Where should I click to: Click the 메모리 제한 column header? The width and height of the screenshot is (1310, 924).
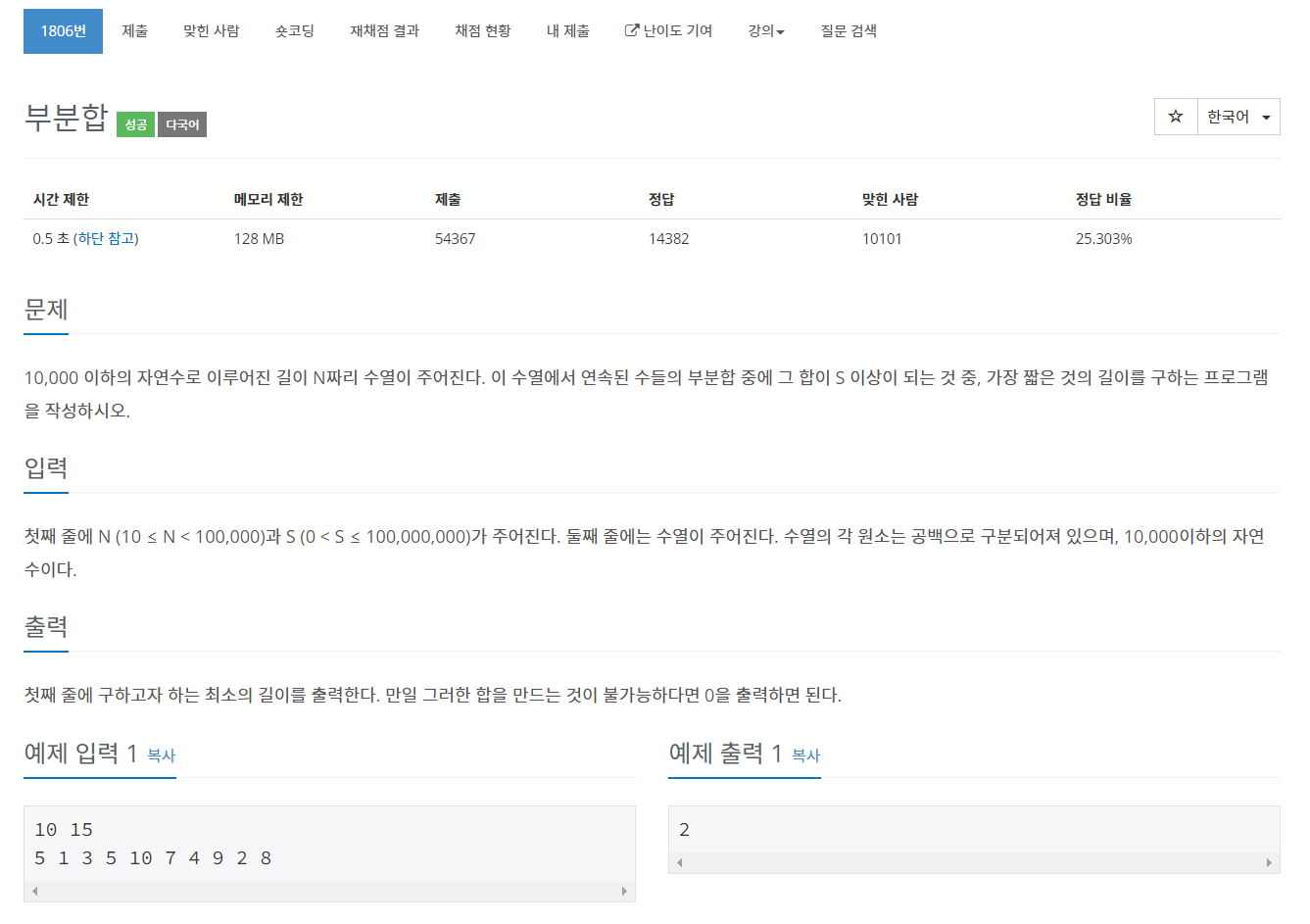(268, 199)
